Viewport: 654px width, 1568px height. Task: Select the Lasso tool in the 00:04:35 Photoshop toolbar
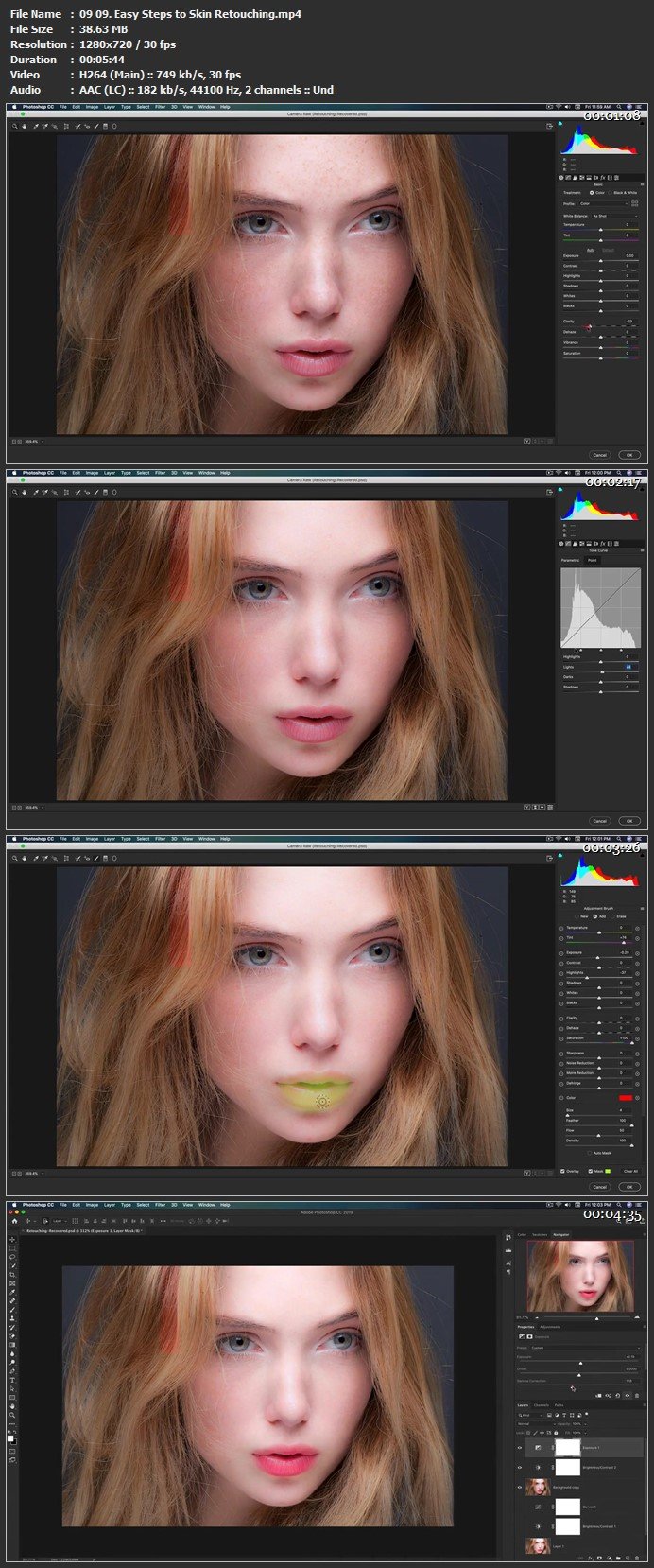pos(12,1257)
